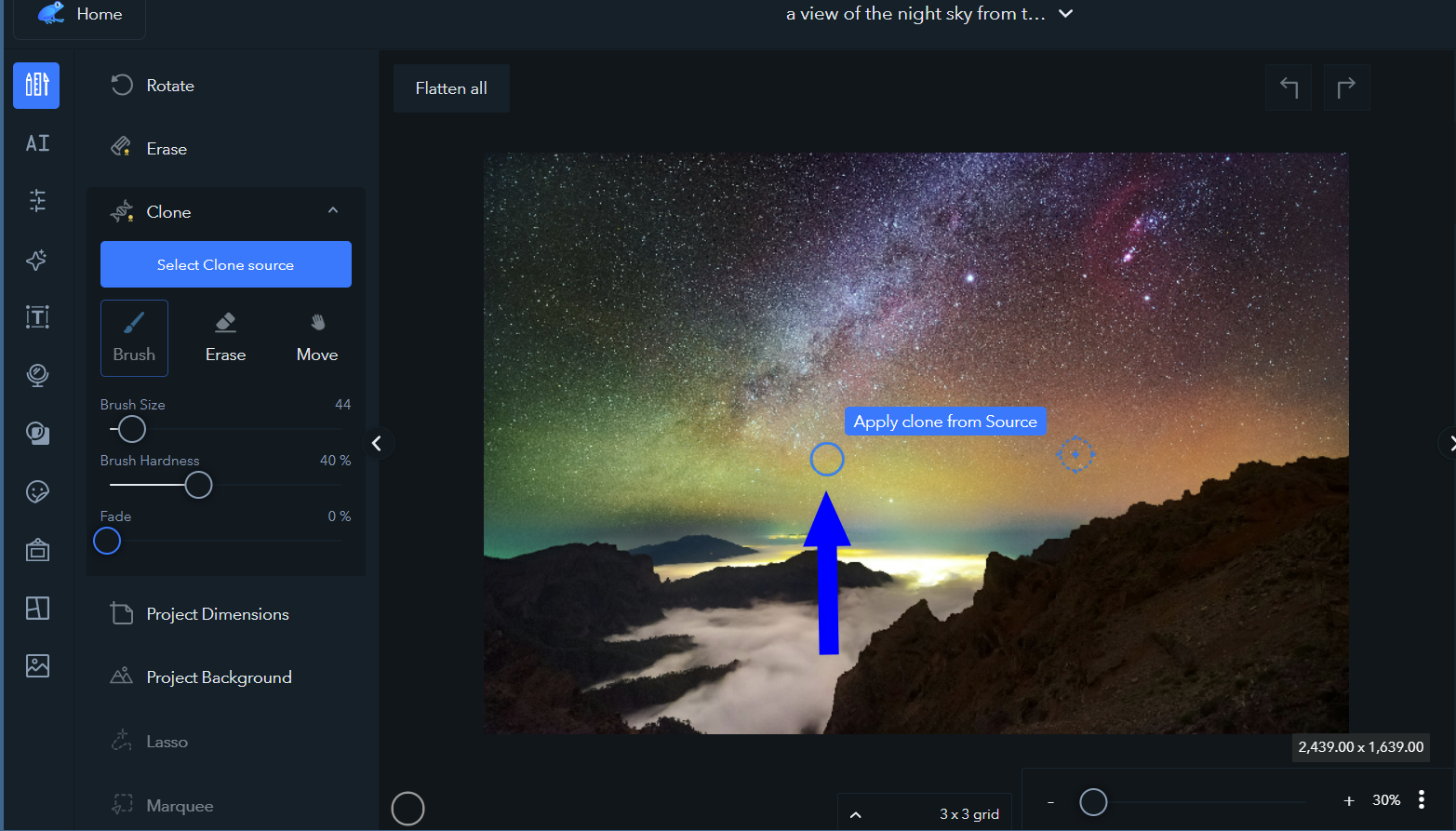Open the Collage layout sidebar icon
The image size is (1456, 831).
[37, 608]
